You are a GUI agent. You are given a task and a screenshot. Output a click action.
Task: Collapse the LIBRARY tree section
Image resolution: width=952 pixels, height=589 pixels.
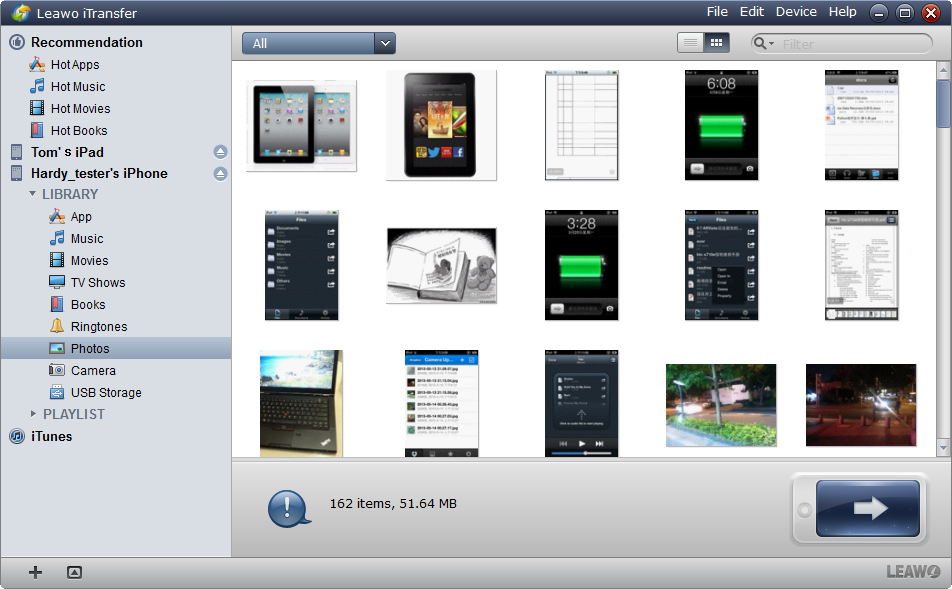tap(33, 194)
